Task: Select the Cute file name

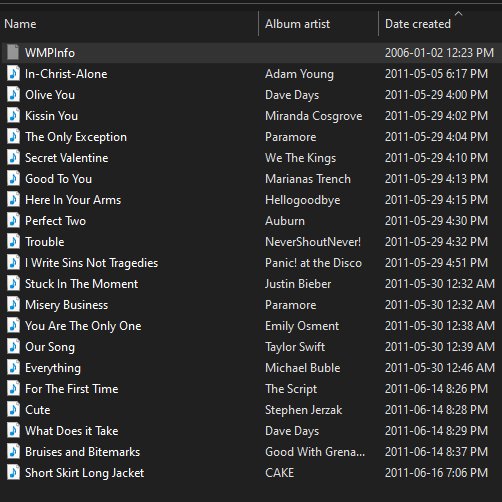Action: point(38,410)
